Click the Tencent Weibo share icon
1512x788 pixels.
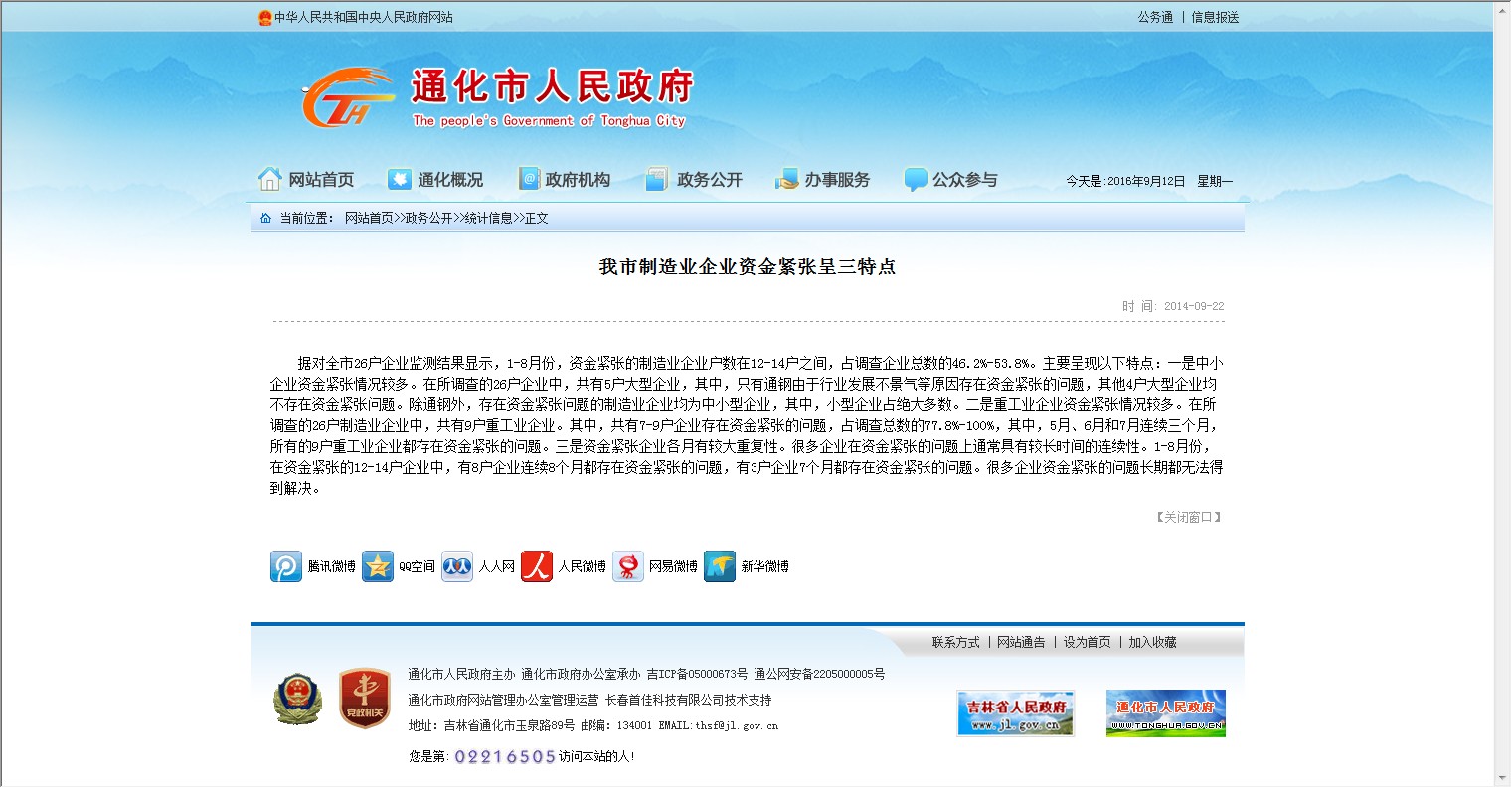coord(286,566)
